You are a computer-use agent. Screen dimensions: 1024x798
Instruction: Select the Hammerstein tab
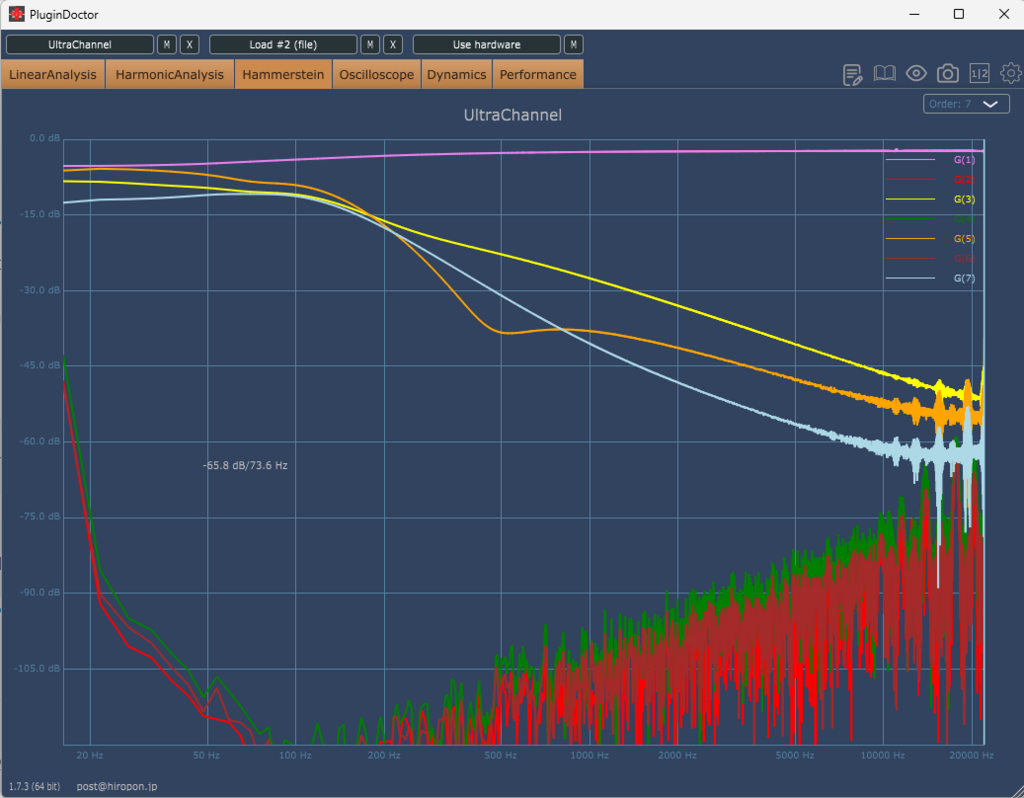283,74
